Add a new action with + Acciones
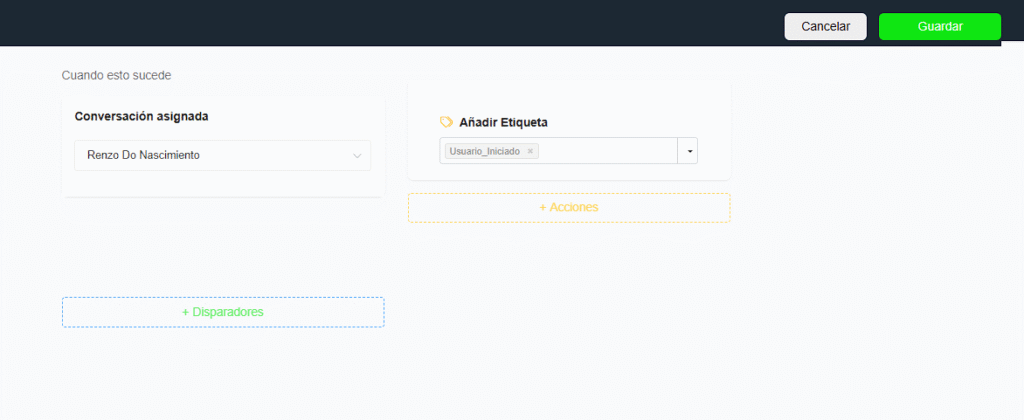This screenshot has width=1024, height=420. click(x=568, y=207)
